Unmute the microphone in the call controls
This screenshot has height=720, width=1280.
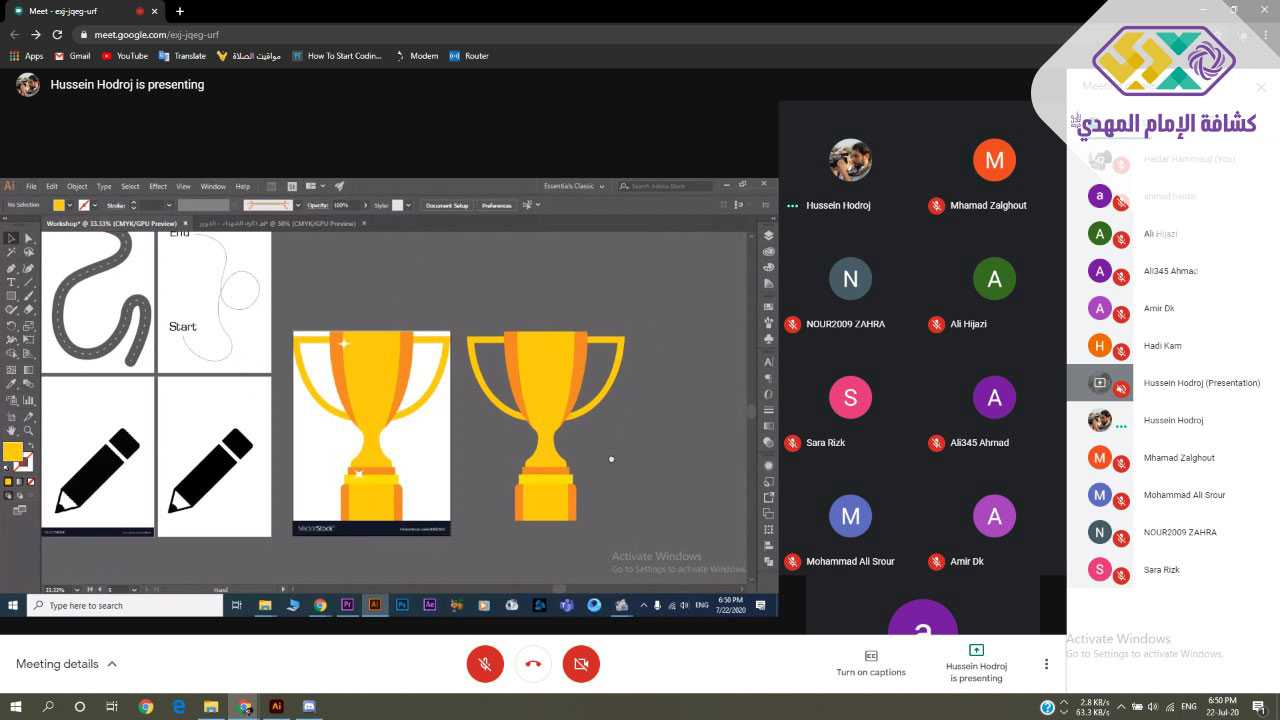pos(485,664)
